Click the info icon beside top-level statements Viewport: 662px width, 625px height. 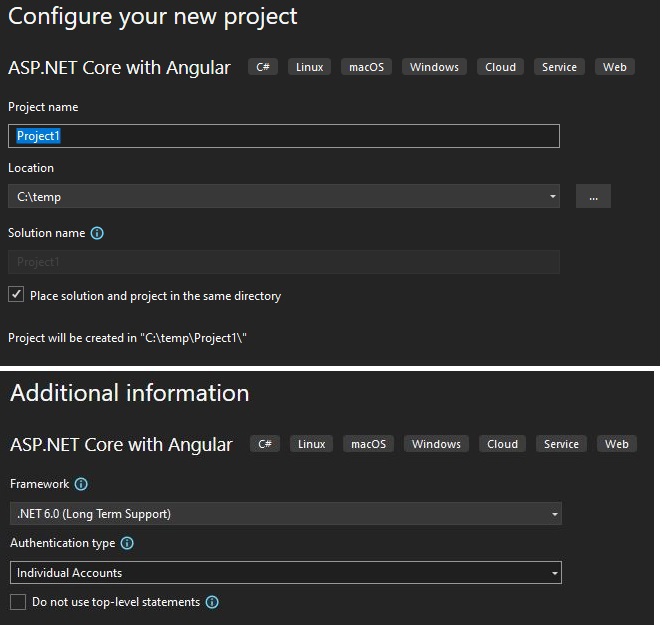pos(212,602)
